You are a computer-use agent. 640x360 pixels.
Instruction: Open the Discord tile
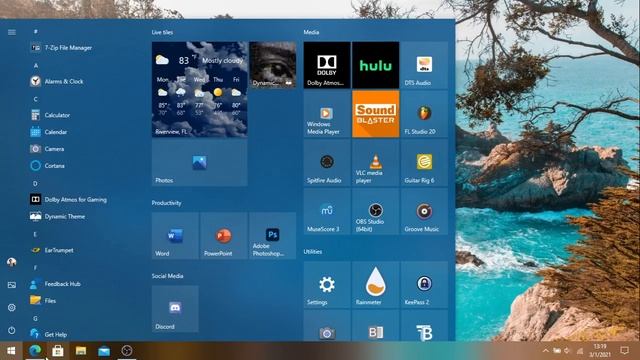point(175,309)
